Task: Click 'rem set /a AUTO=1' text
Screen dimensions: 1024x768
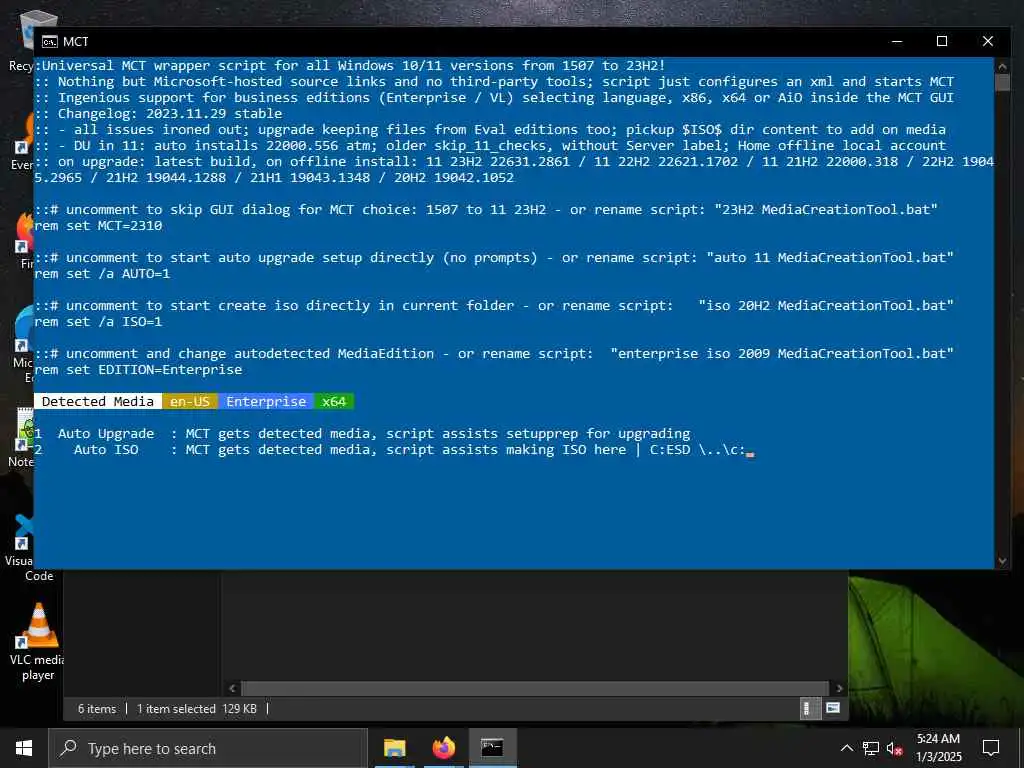Action: point(103,274)
